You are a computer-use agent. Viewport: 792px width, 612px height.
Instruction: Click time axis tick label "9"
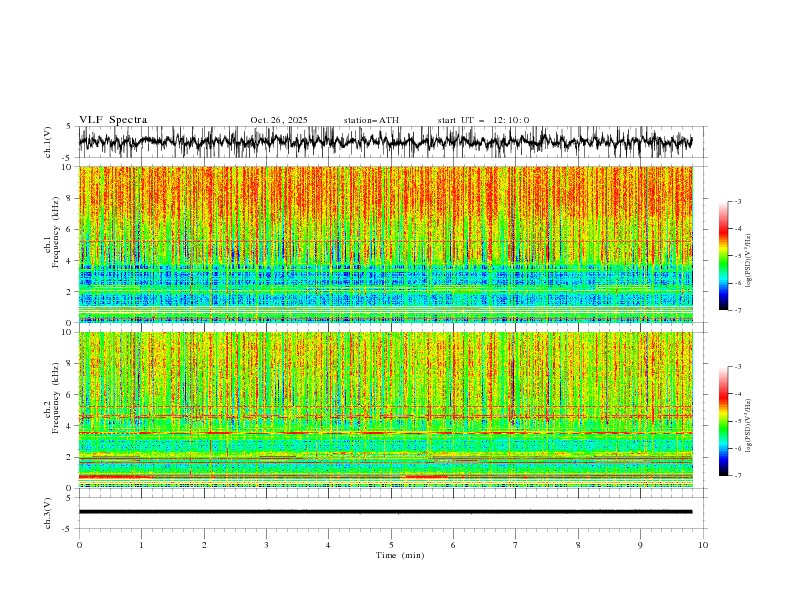(640, 545)
